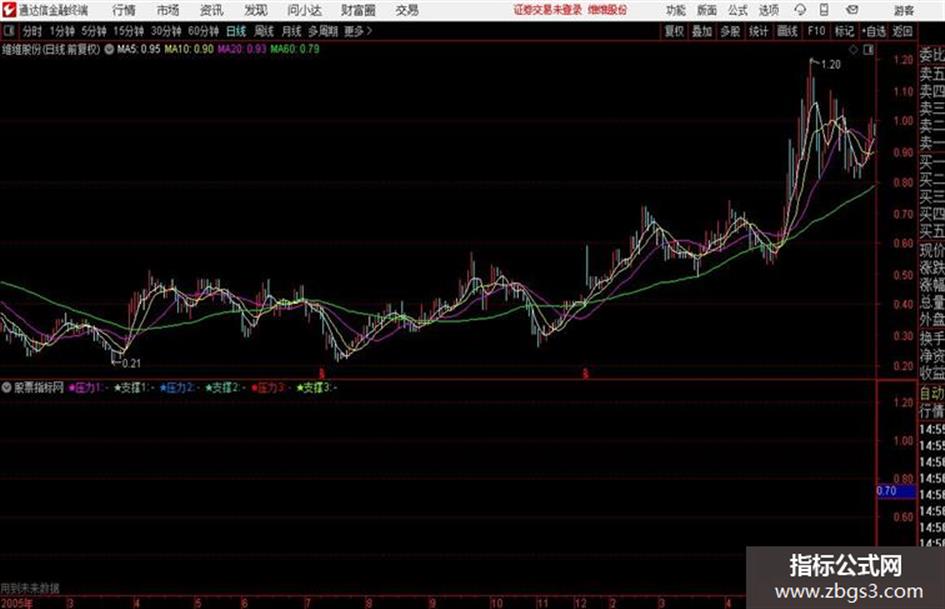Screen dimensions: 945x609
Task: Open the 资讯 menu
Action: (212, 10)
